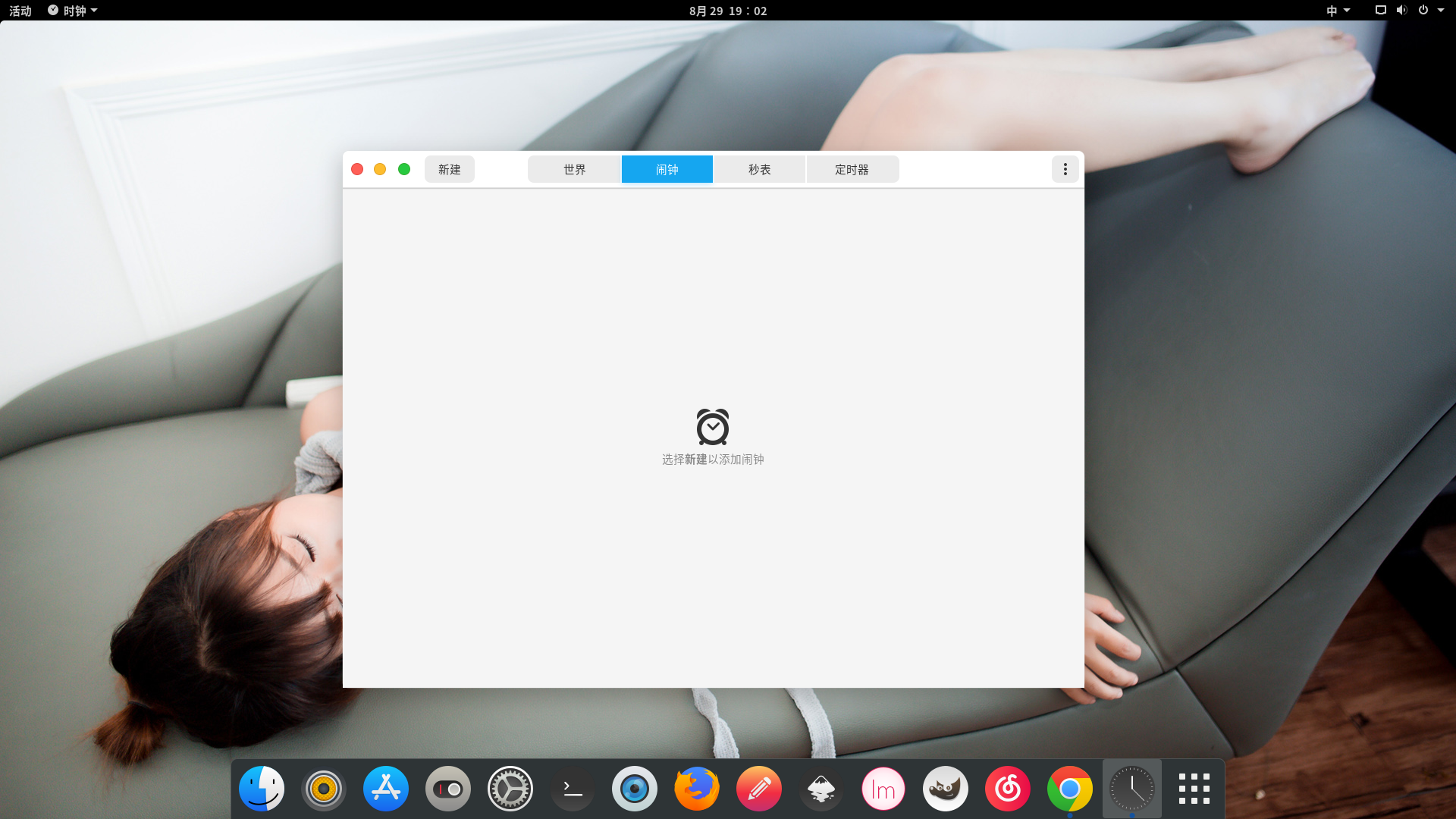This screenshot has height=819, width=1456.
Task: Close the Clocks window with red button
Action: (x=357, y=169)
